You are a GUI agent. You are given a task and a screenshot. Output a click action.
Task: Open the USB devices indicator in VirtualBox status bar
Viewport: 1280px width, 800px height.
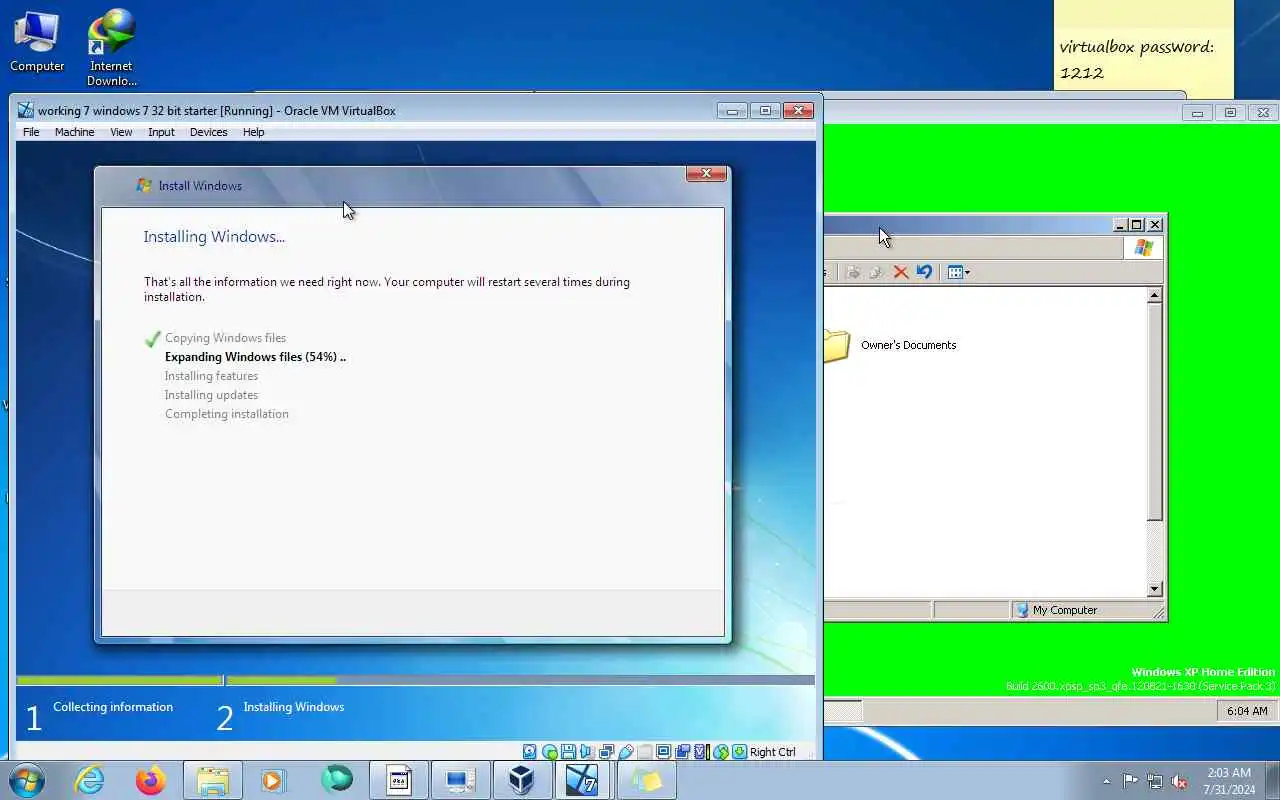tap(626, 752)
